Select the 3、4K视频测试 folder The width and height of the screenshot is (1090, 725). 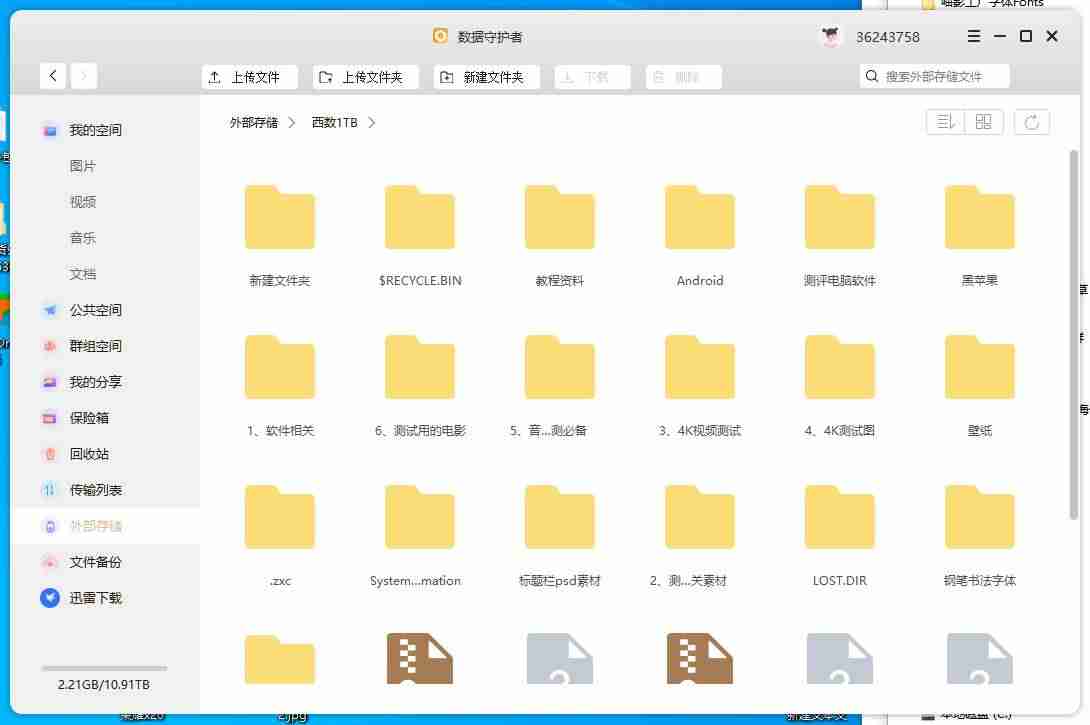coord(700,367)
